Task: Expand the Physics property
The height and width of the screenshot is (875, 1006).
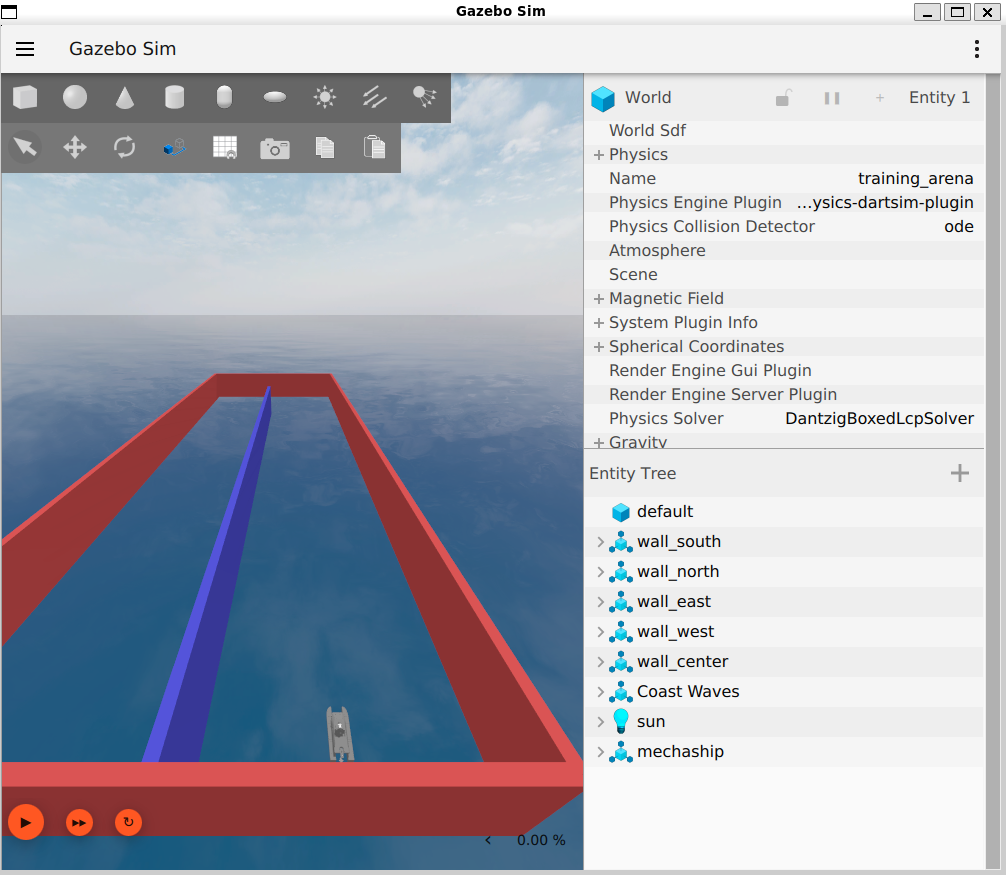Action: coord(599,155)
